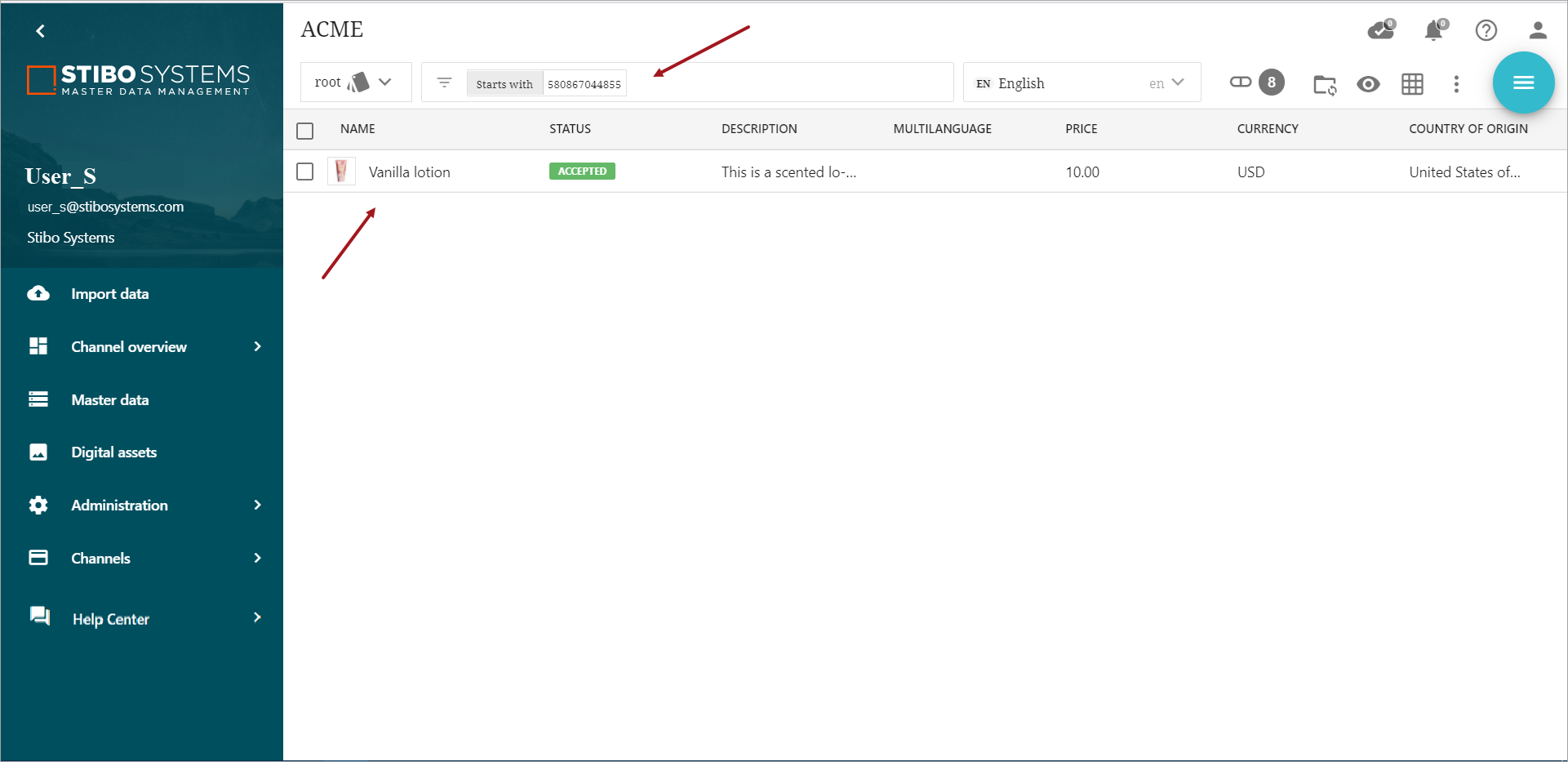Toggle the eye visibility icon
Screen dimensions: 1568x762
(1368, 84)
